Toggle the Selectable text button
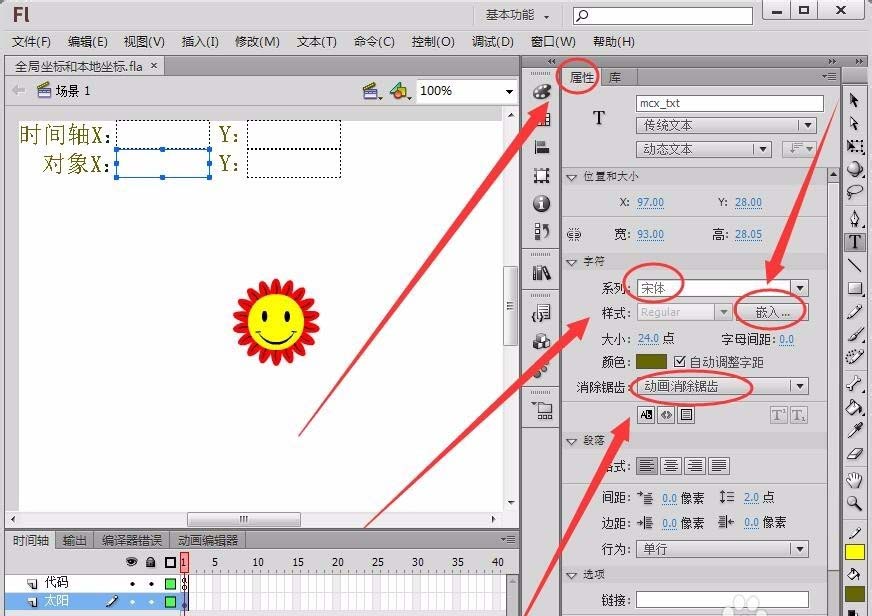872x616 pixels. [x=646, y=415]
